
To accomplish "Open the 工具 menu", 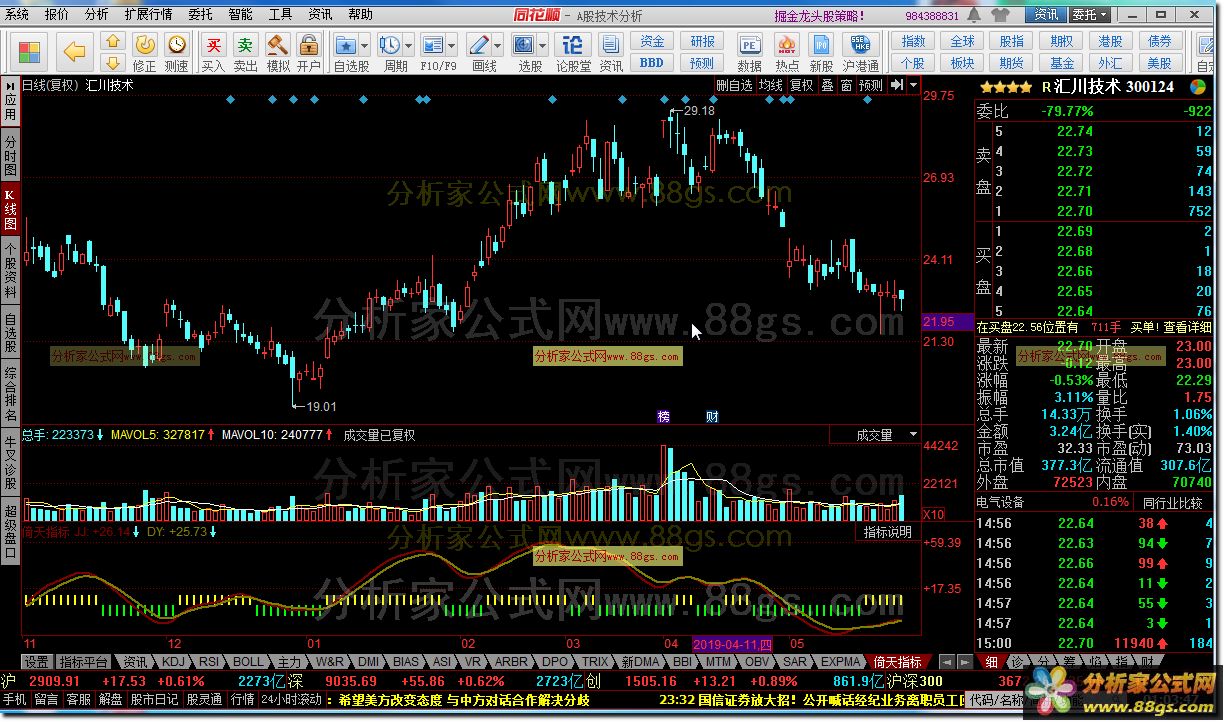I will coord(281,15).
